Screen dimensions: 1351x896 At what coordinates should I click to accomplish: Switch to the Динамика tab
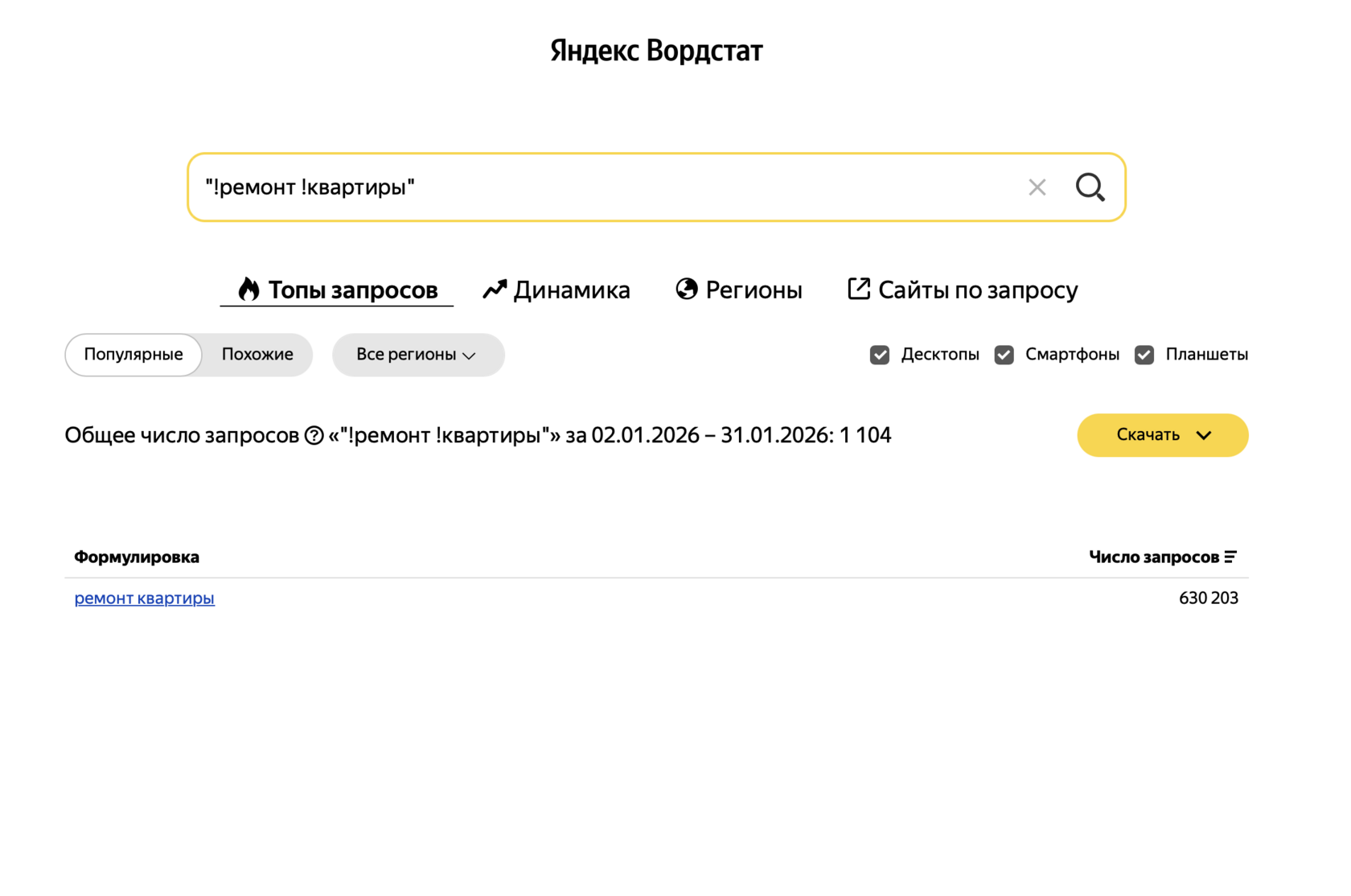(x=572, y=290)
